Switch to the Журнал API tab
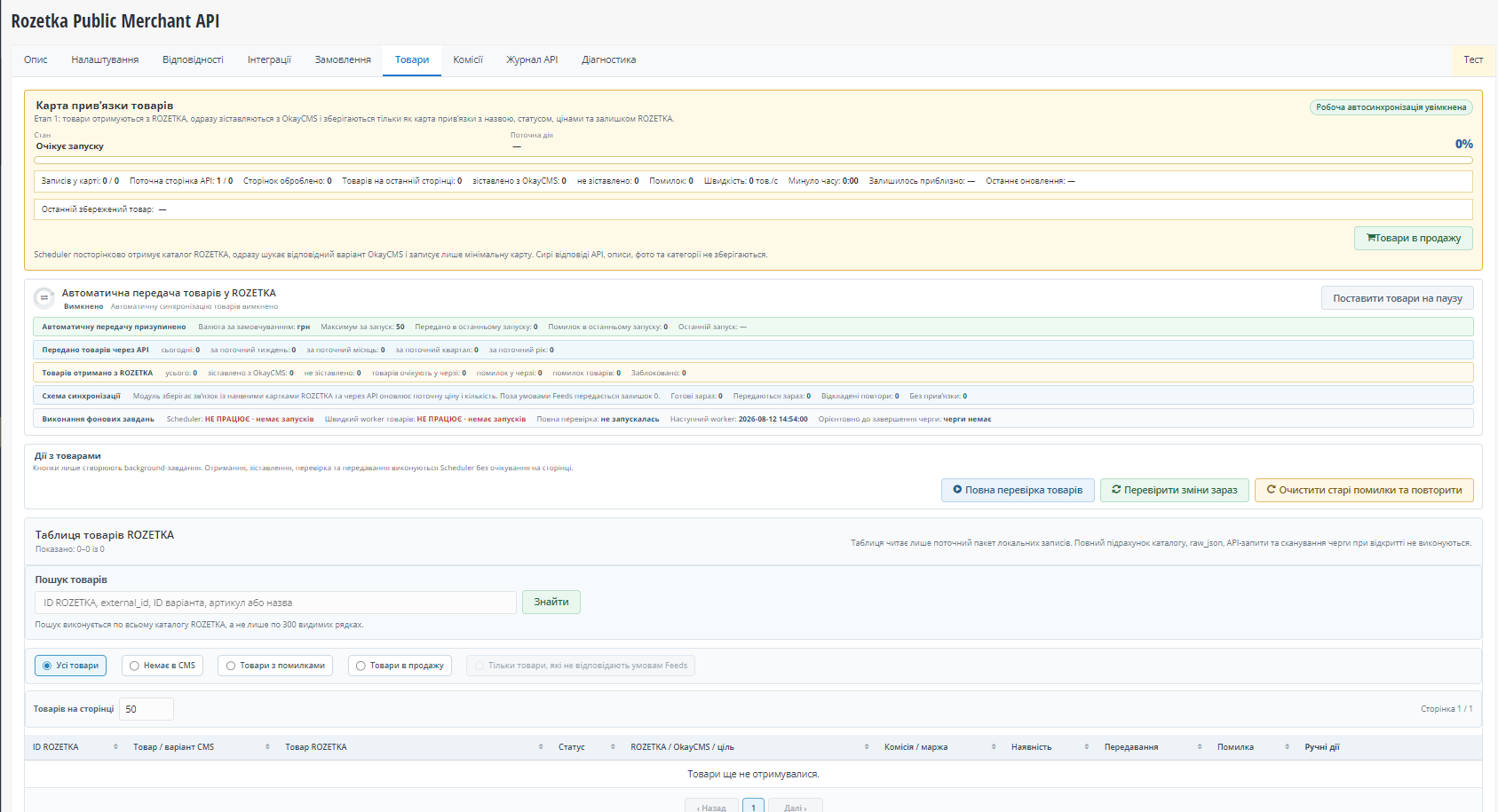The width and height of the screenshot is (1498, 812). (532, 60)
